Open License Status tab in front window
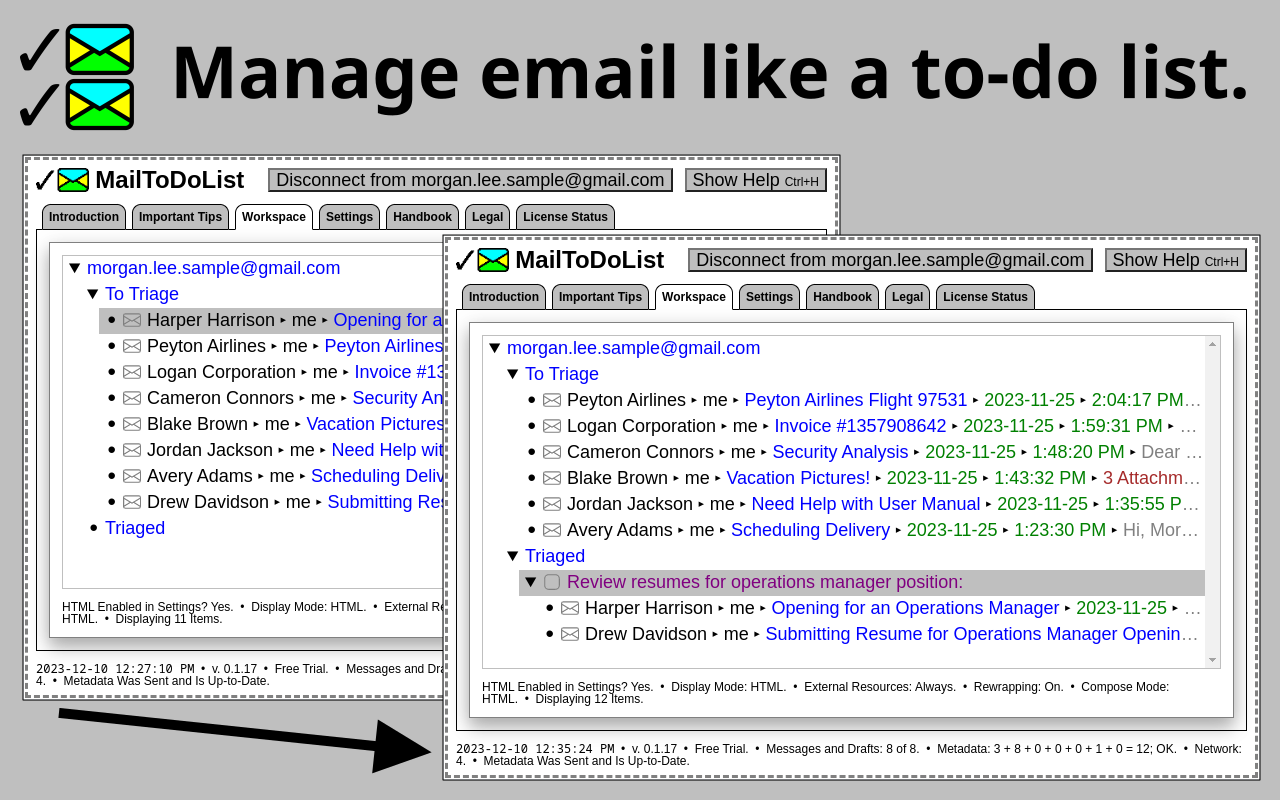1280x800 pixels. click(x=985, y=297)
